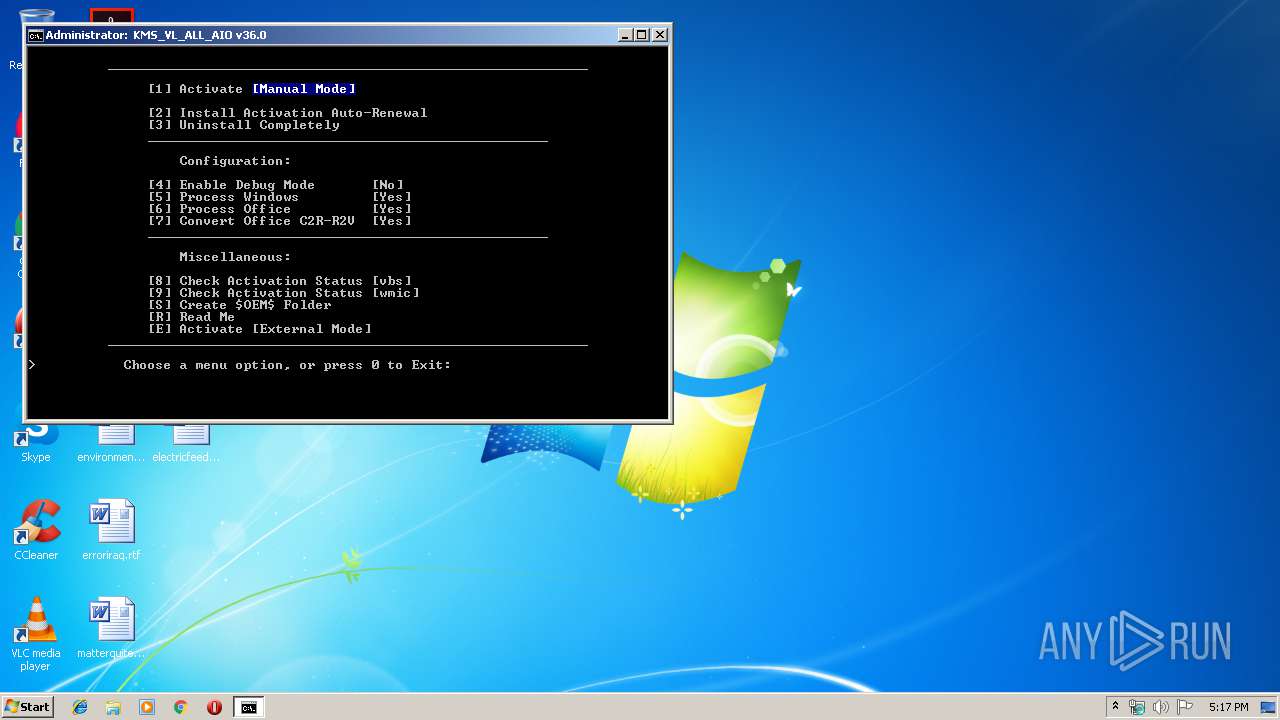Close the KMS_VL_ALL_AIO console window
Screen dimensions: 1280x720
tap(660, 35)
